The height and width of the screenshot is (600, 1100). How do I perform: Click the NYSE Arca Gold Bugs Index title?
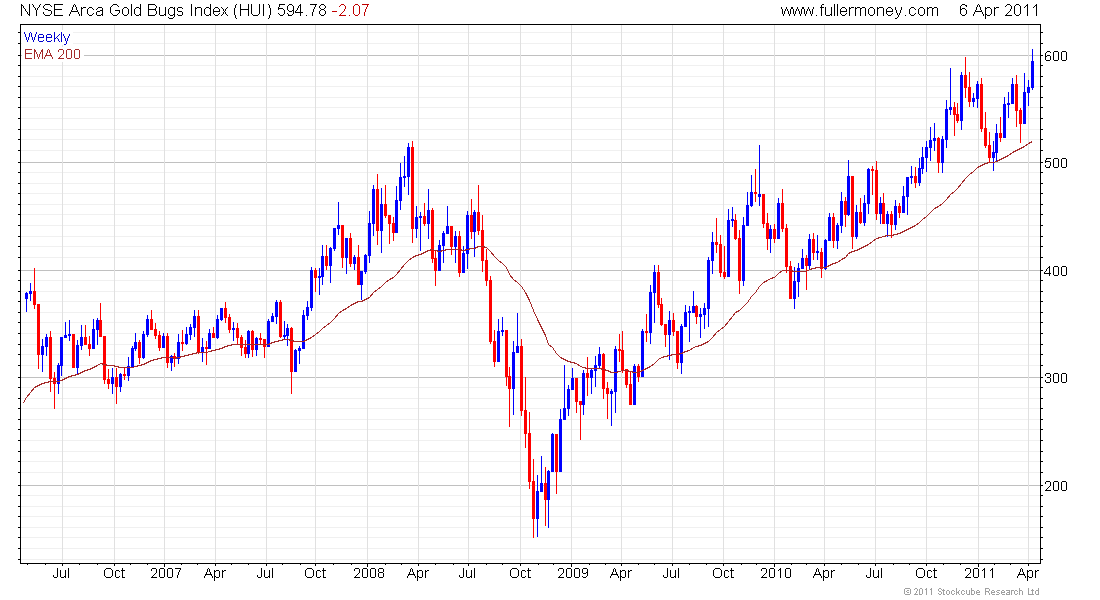click(147, 11)
